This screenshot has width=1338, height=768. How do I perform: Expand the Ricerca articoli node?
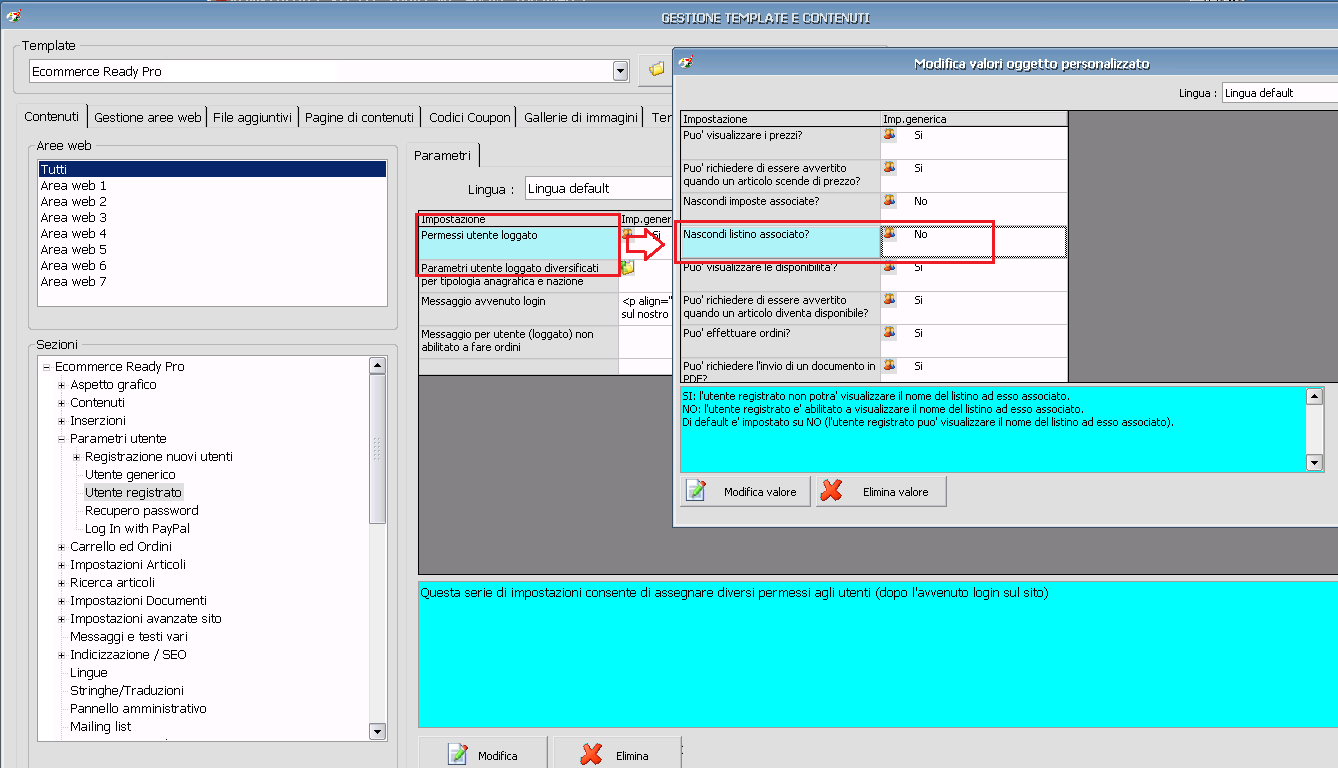click(x=61, y=583)
